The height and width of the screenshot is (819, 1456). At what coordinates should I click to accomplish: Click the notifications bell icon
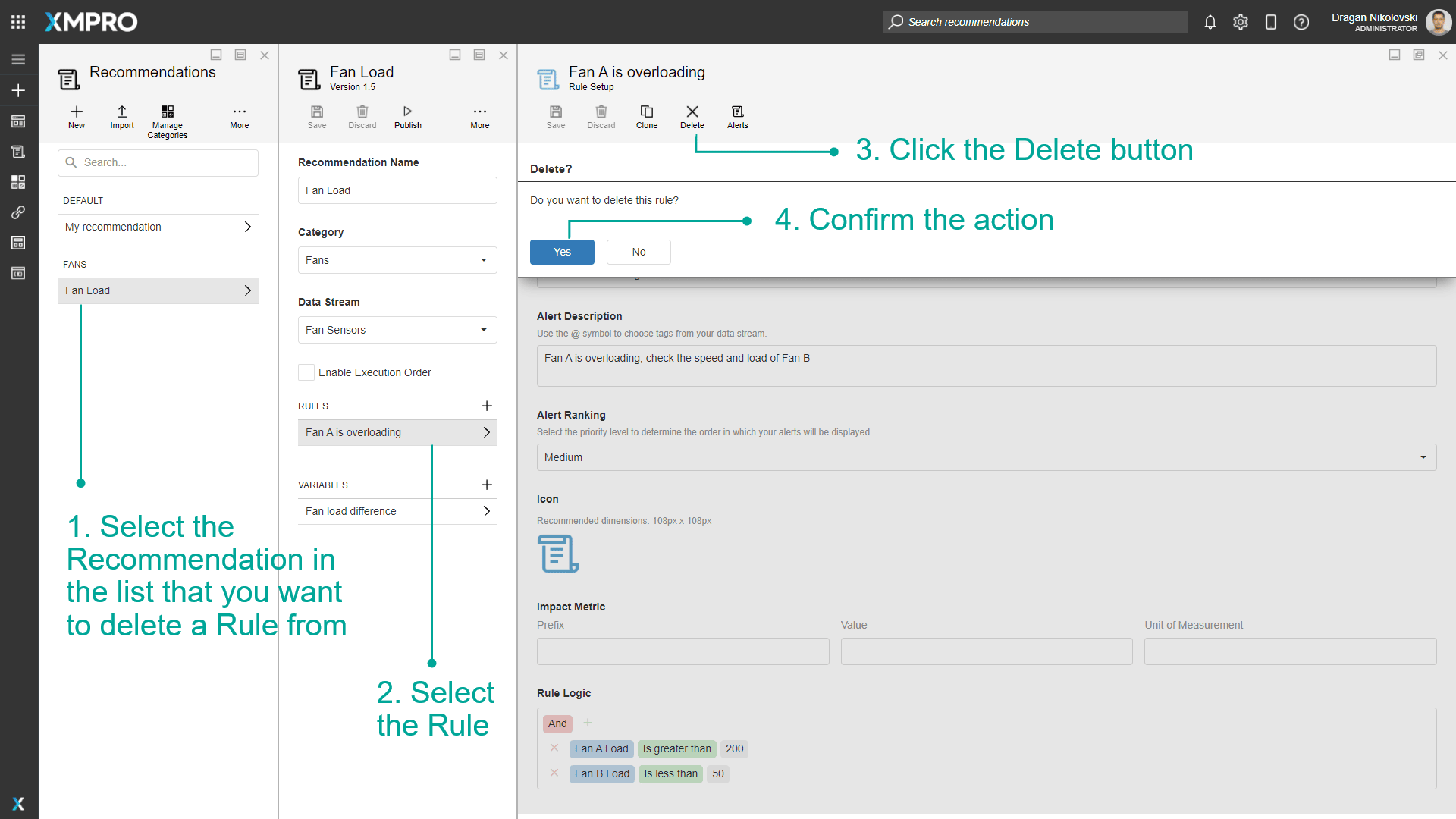(1210, 22)
